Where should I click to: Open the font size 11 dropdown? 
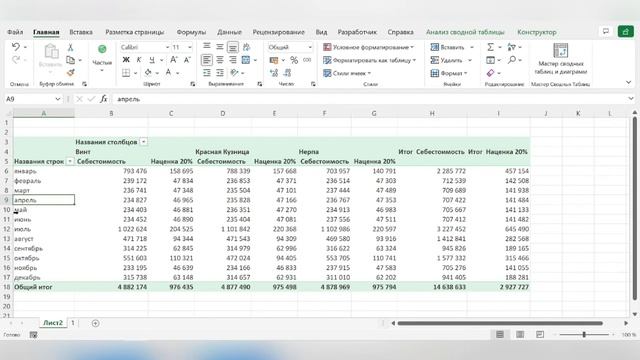point(189,47)
